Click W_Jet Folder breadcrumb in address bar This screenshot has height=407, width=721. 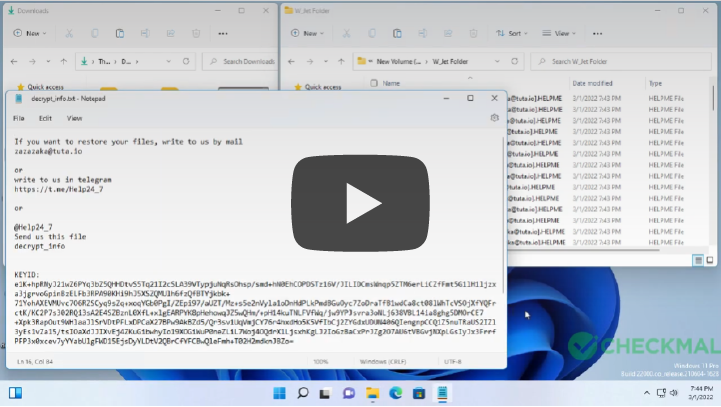(x=450, y=61)
